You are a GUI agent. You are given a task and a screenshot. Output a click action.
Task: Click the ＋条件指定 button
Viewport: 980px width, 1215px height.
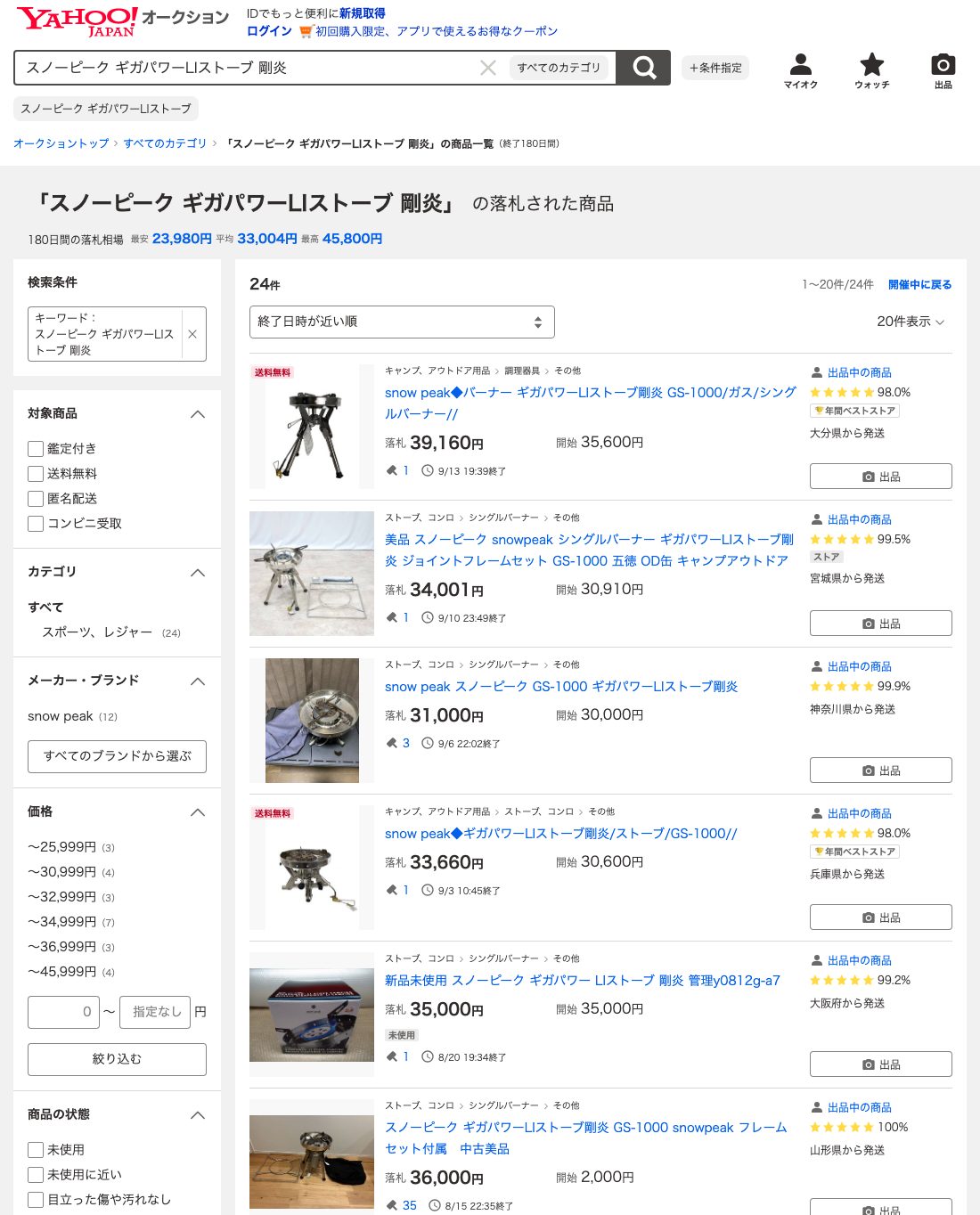pyautogui.click(x=715, y=68)
